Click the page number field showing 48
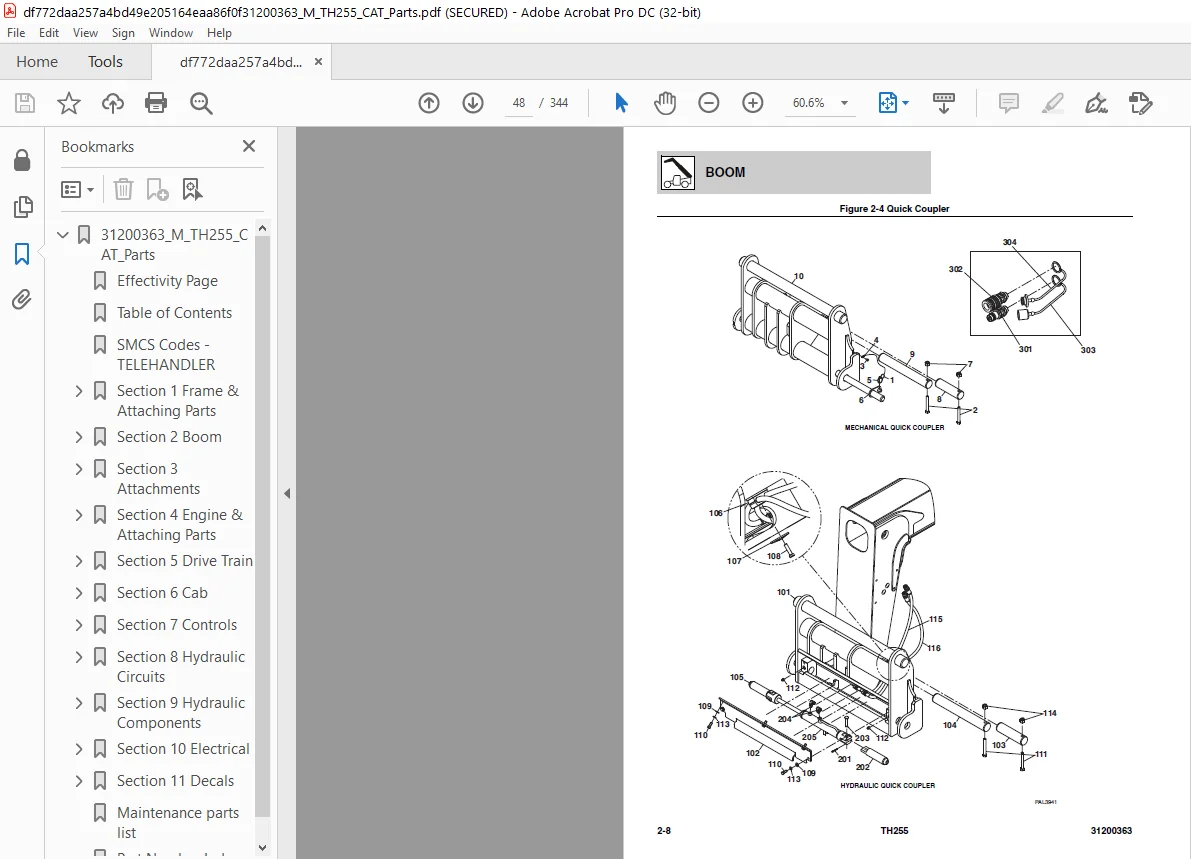 (x=519, y=103)
